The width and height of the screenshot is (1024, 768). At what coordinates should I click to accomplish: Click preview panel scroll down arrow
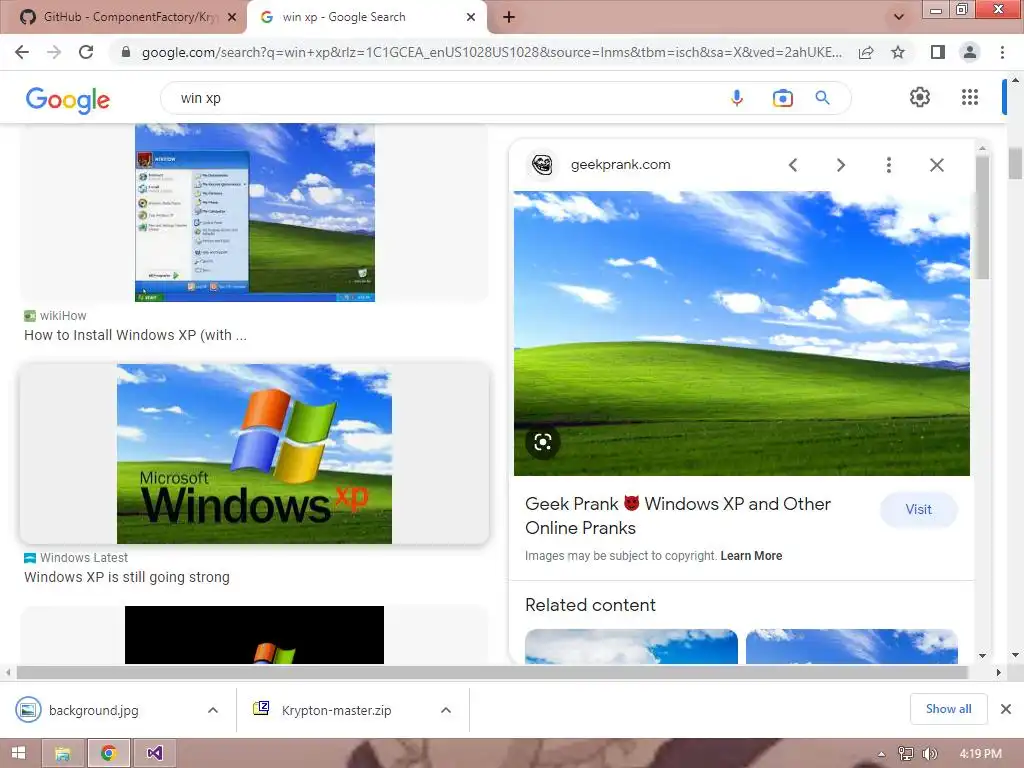pyautogui.click(x=982, y=655)
